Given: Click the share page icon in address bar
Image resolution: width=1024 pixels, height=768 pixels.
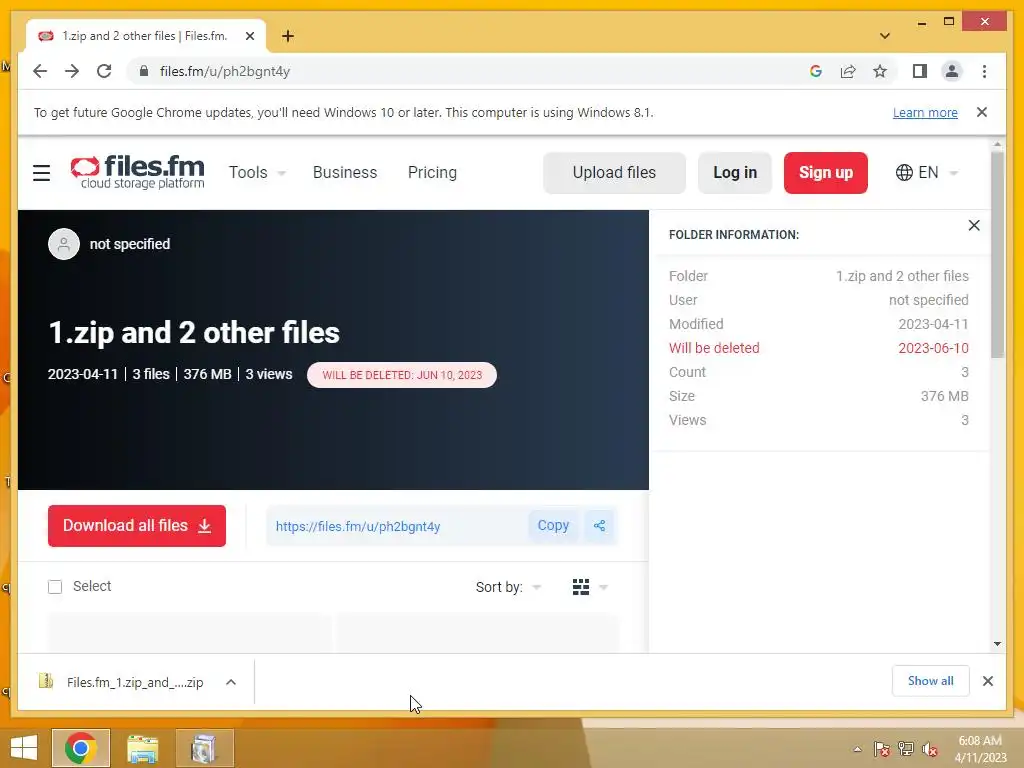Looking at the screenshot, I should 848,71.
